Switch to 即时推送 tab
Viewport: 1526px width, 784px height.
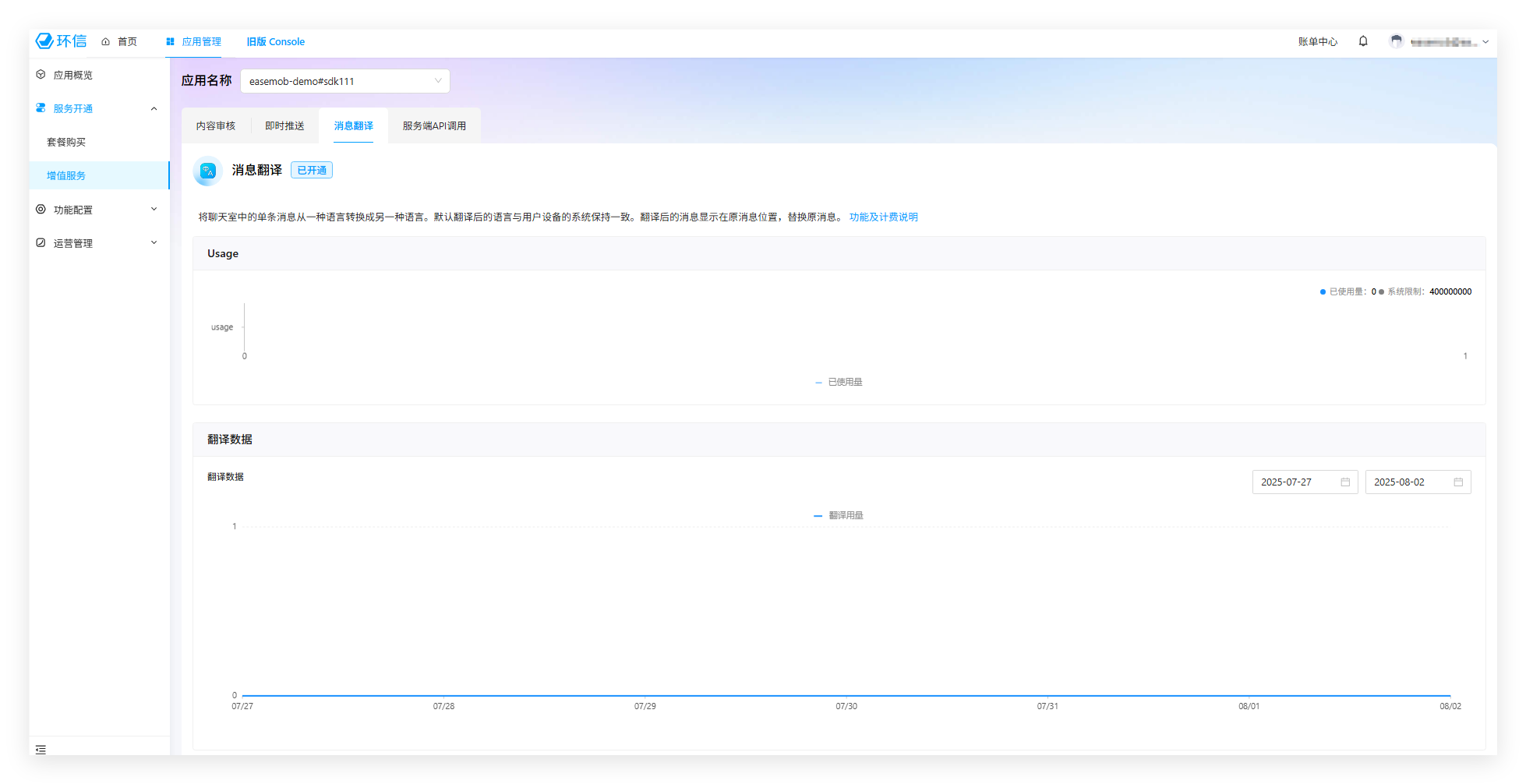point(284,125)
